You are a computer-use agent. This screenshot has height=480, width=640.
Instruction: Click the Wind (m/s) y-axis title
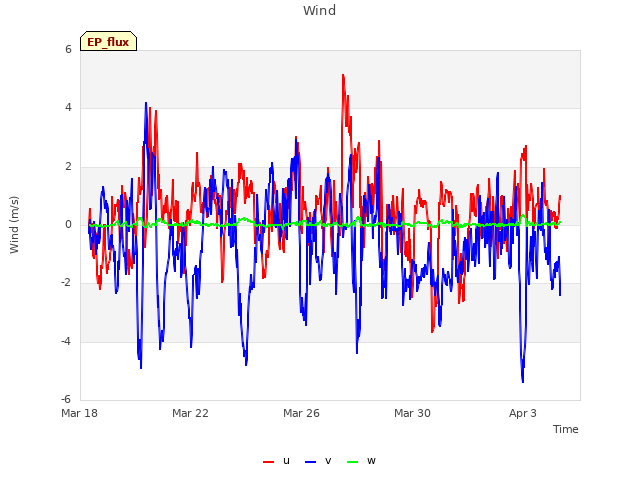(x=14, y=225)
